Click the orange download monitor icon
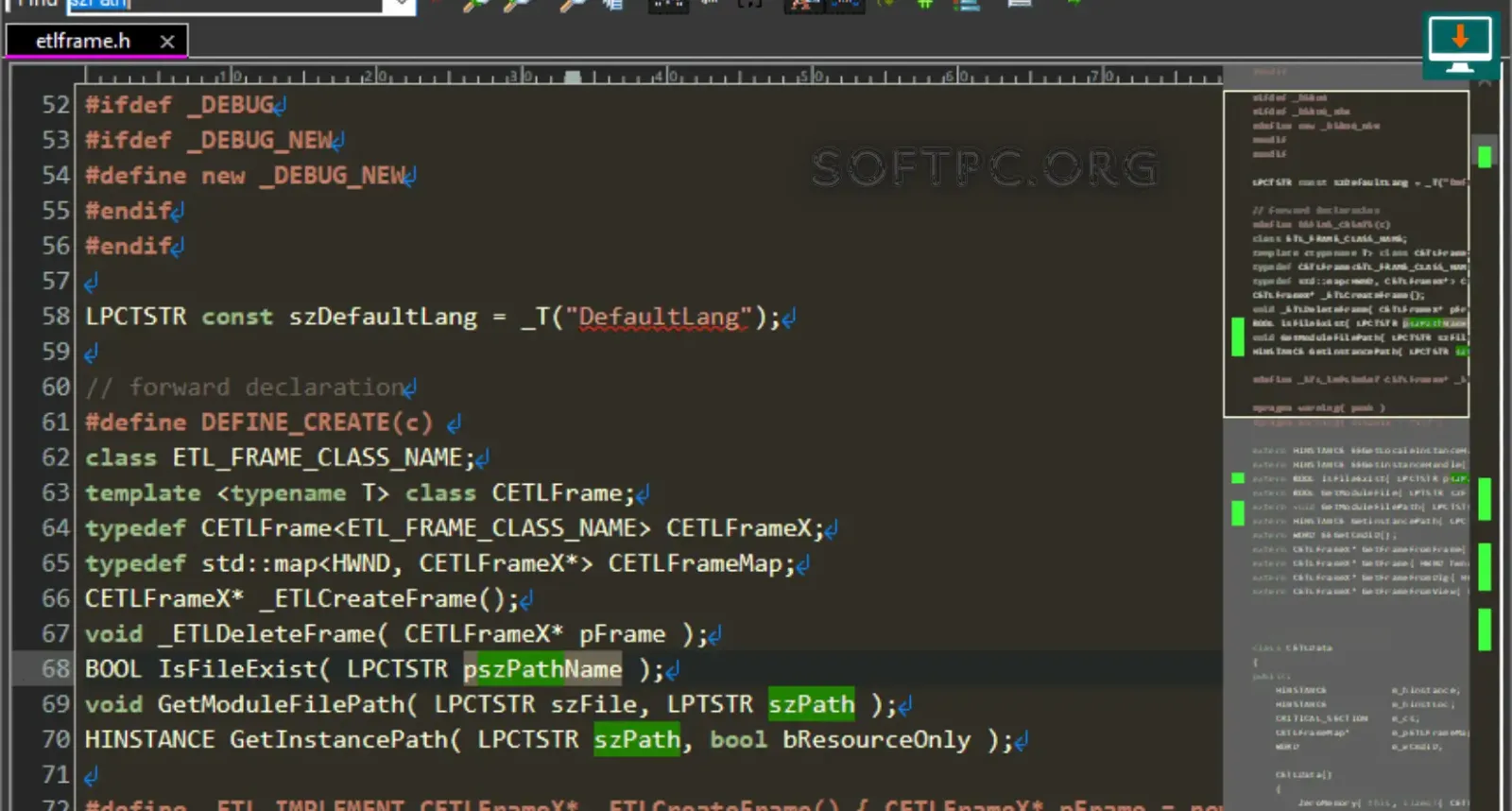Viewport: 1512px width, 811px height. pyautogui.click(x=1460, y=43)
